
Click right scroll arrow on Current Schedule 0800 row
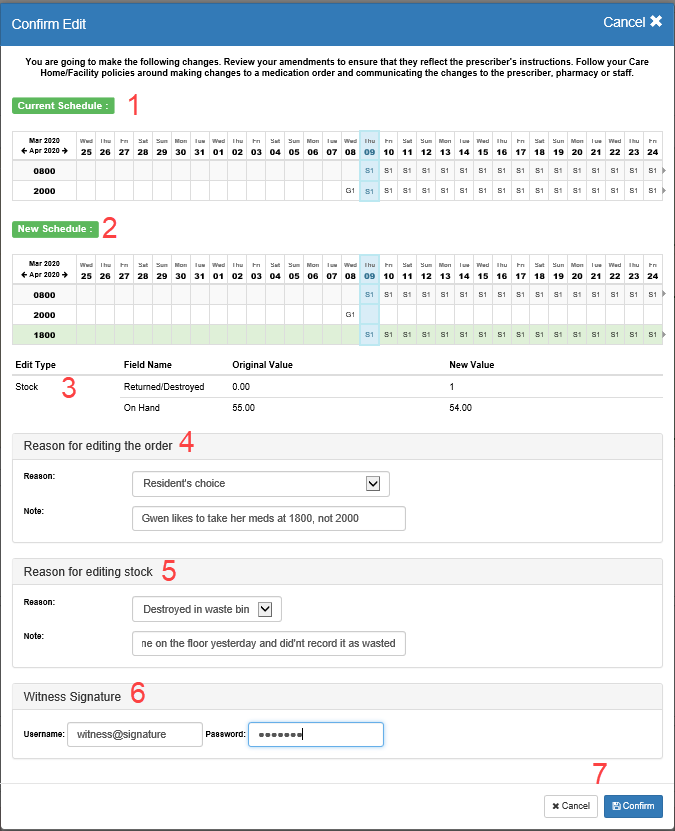[664, 171]
